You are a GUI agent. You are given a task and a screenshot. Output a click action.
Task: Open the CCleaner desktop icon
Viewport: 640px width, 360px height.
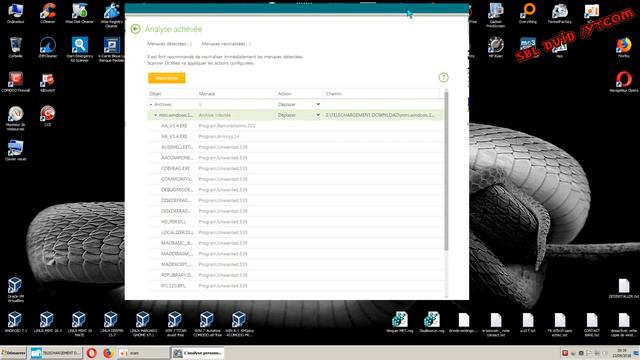coord(48,13)
